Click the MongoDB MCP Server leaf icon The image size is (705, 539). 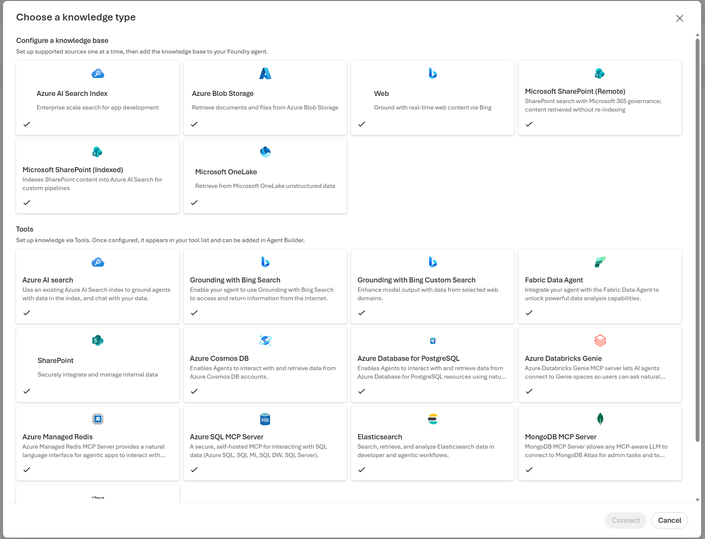600,419
